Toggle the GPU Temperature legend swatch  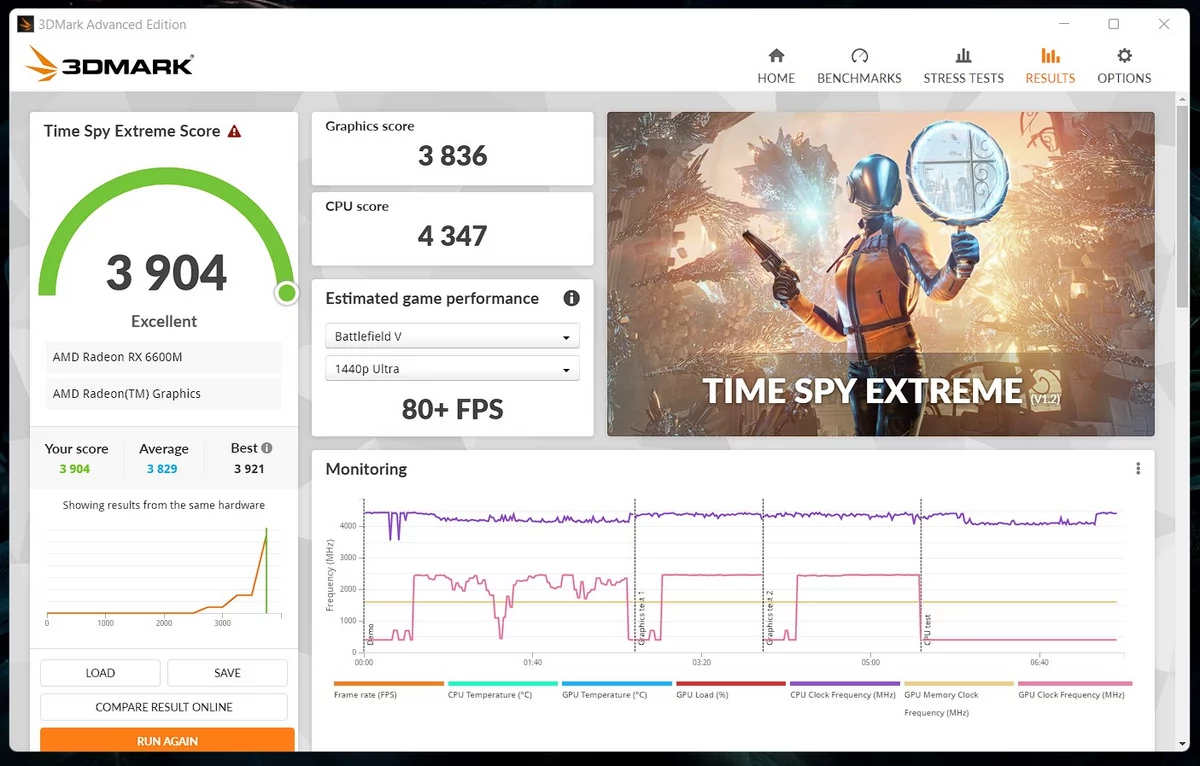point(617,684)
